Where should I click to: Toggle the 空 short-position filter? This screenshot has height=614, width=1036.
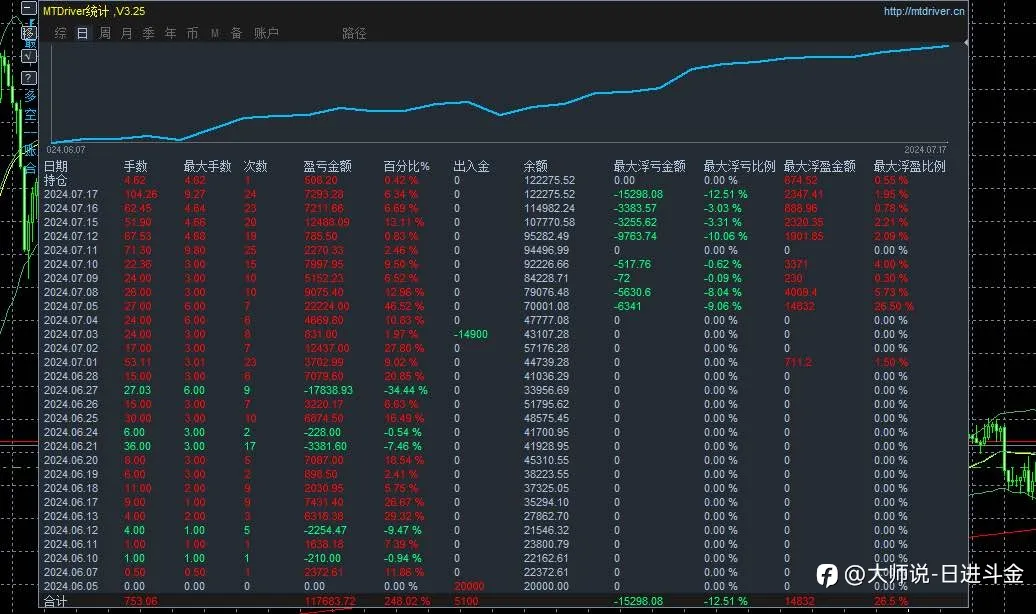point(30,115)
